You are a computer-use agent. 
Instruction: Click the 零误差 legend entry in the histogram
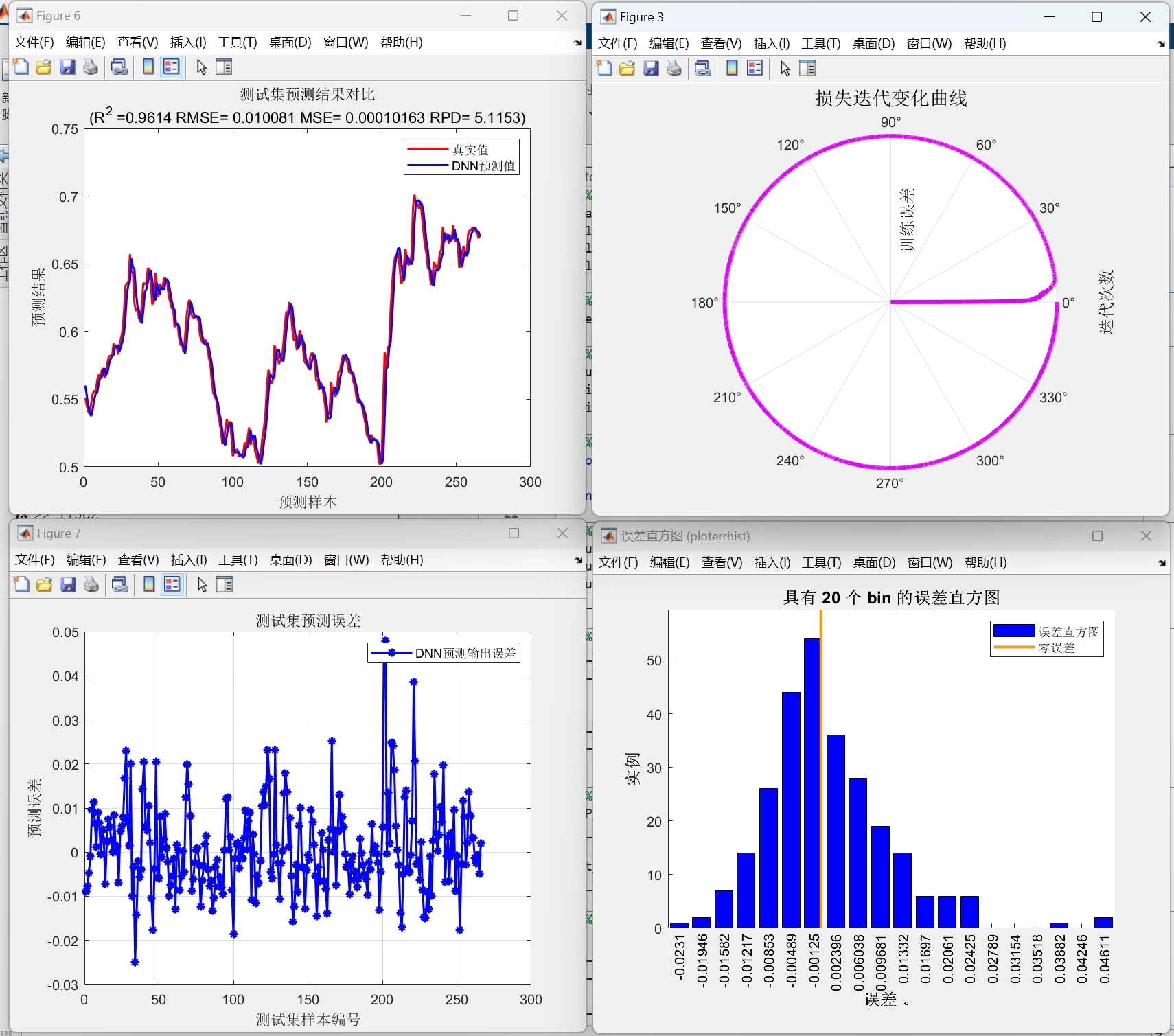click(x=1055, y=647)
